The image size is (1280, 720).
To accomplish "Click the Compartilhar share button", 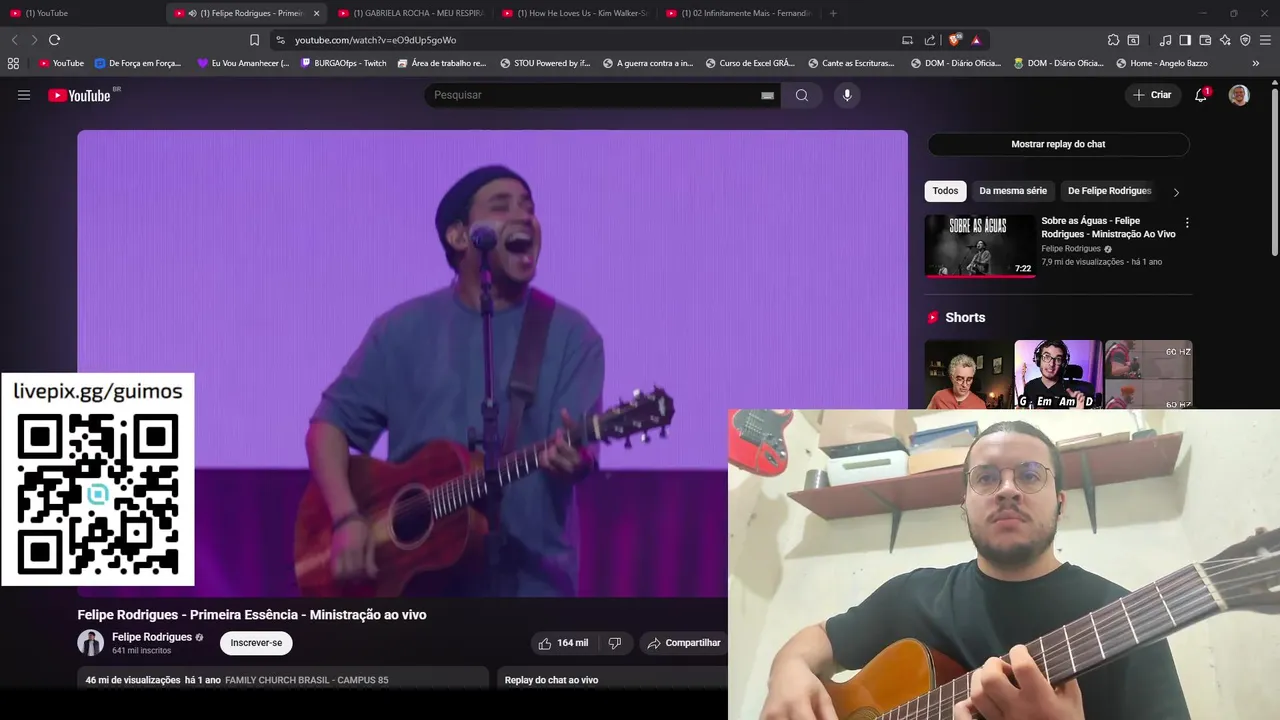I will (684, 643).
